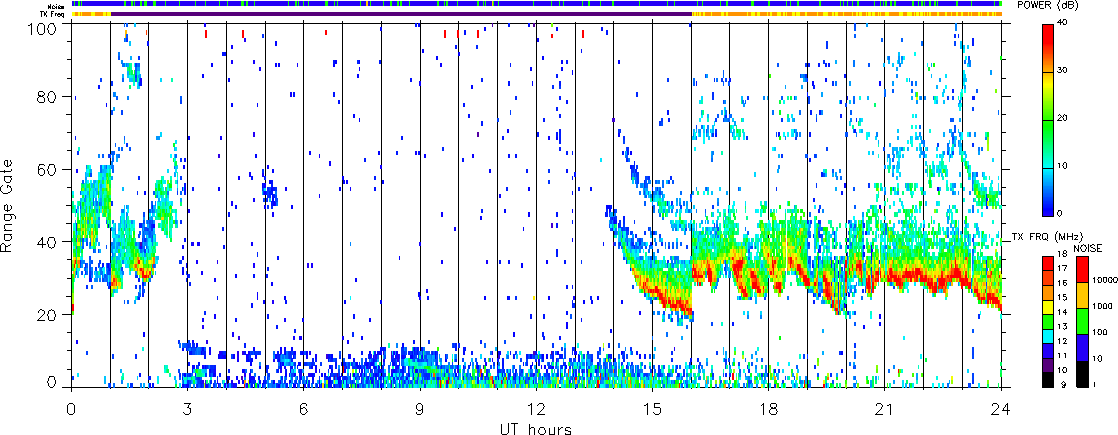The width and height of the screenshot is (1118, 435).
Task: Click the "1" label on NOISE legend
Action: click(x=1094, y=384)
